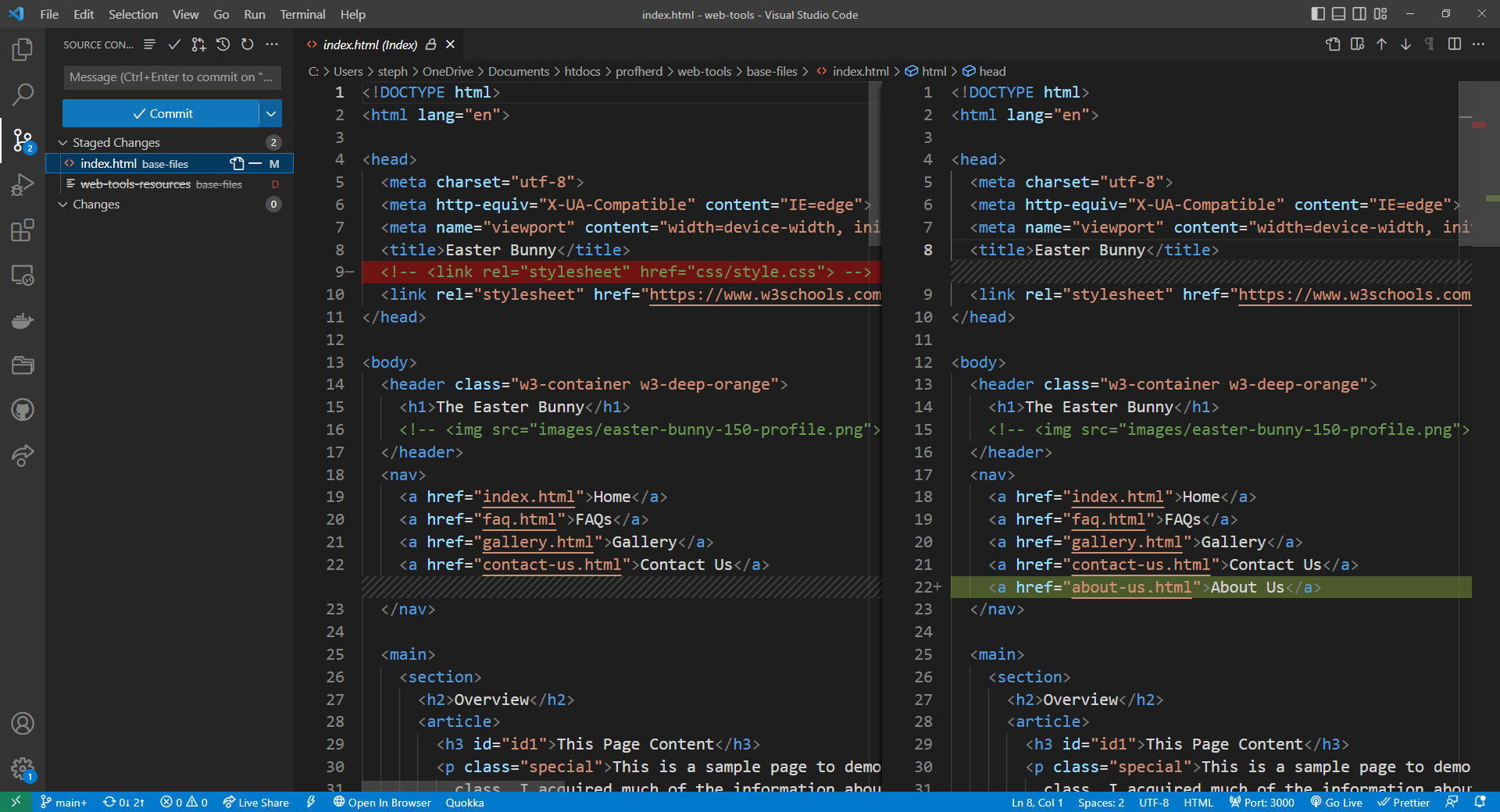Click the main+ branch indicator
The image size is (1500, 812).
click(x=64, y=802)
